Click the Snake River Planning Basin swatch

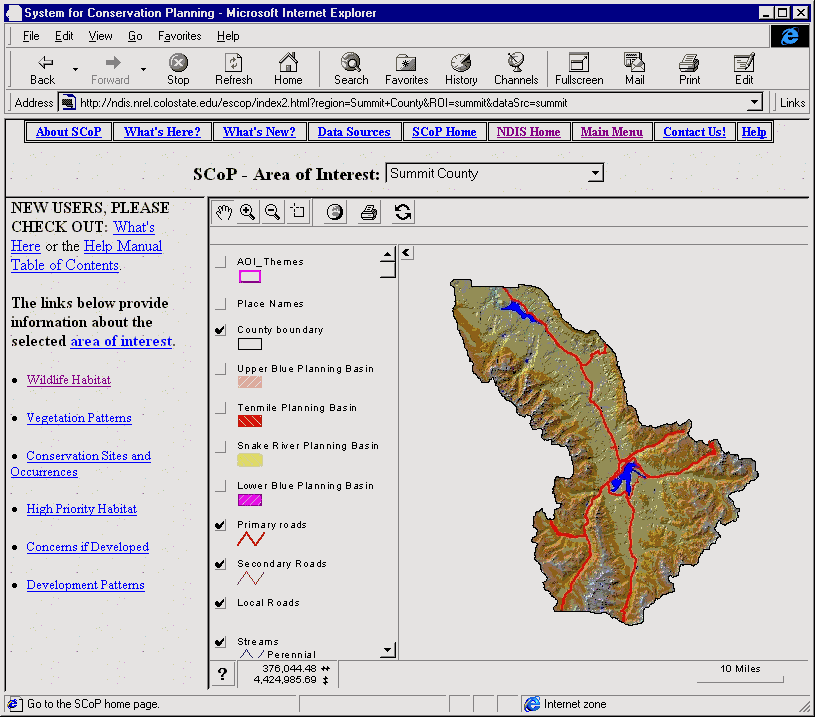249,461
